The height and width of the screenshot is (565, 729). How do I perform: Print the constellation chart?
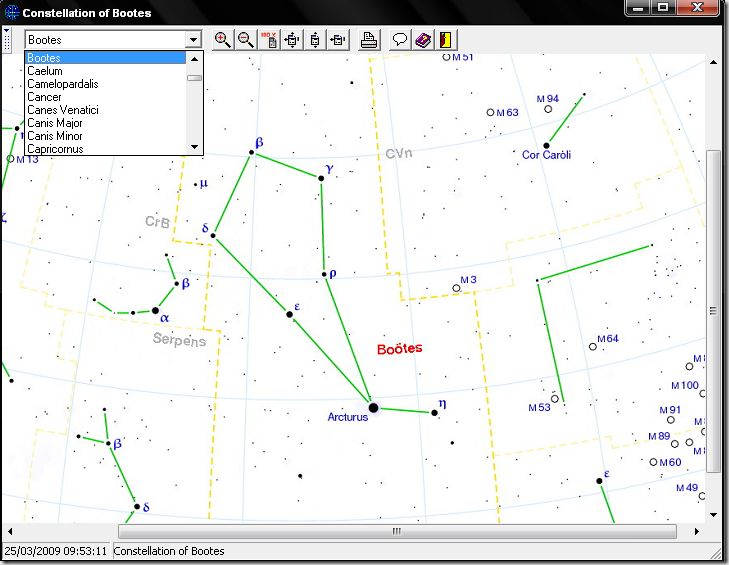[x=369, y=40]
